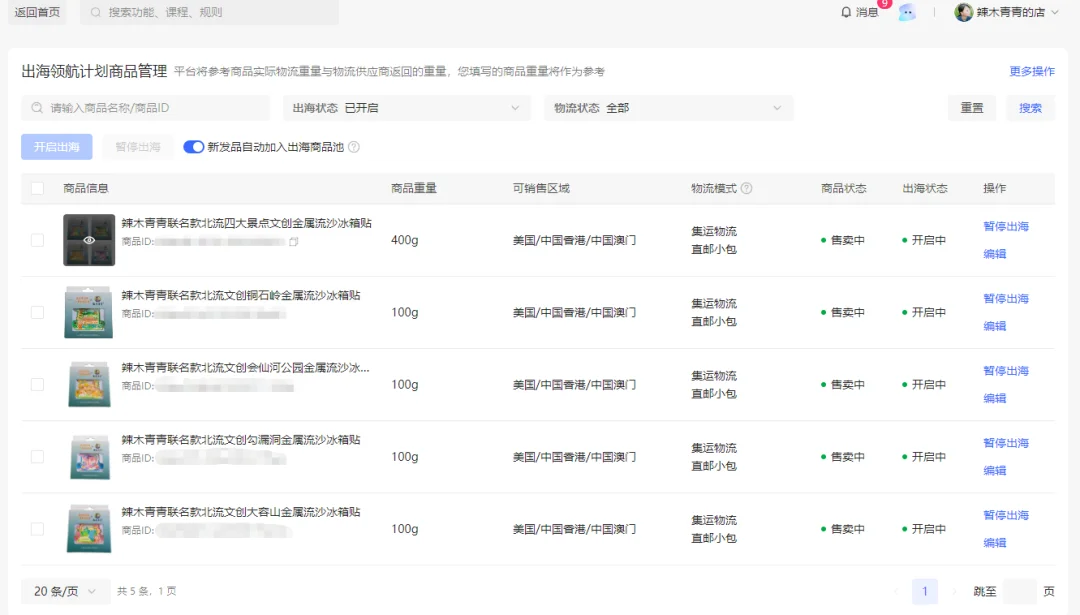The height and width of the screenshot is (615, 1080).
Task: Open the 物流状态 filter dropdown
Action: (x=670, y=107)
